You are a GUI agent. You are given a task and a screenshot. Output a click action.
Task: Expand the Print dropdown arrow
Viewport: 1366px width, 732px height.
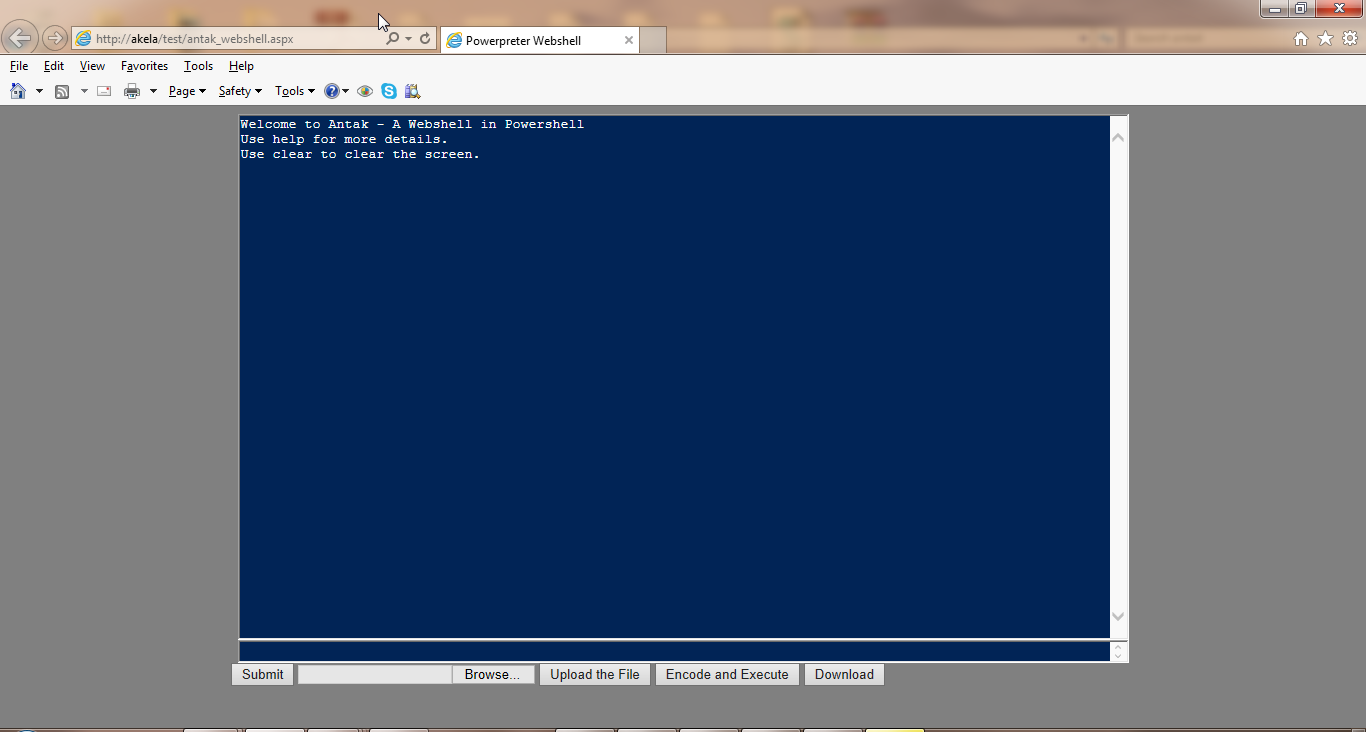[153, 91]
